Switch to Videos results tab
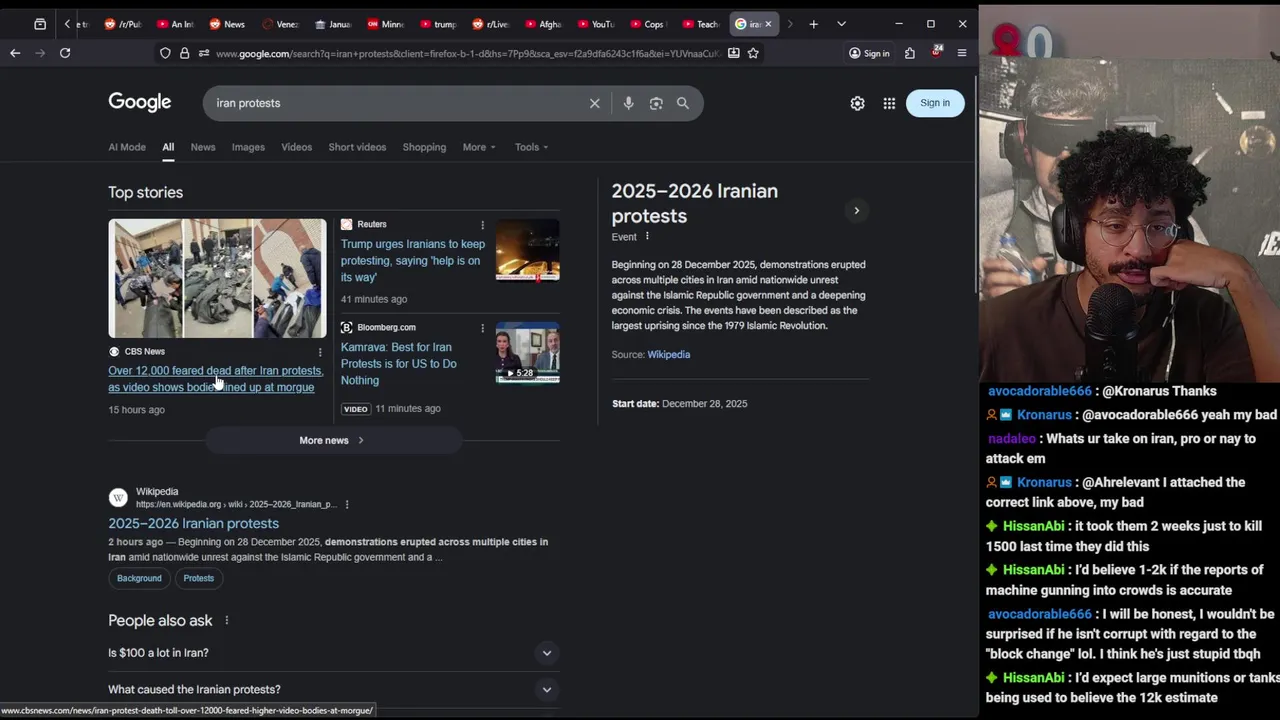This screenshot has height=720, width=1280. (296, 147)
